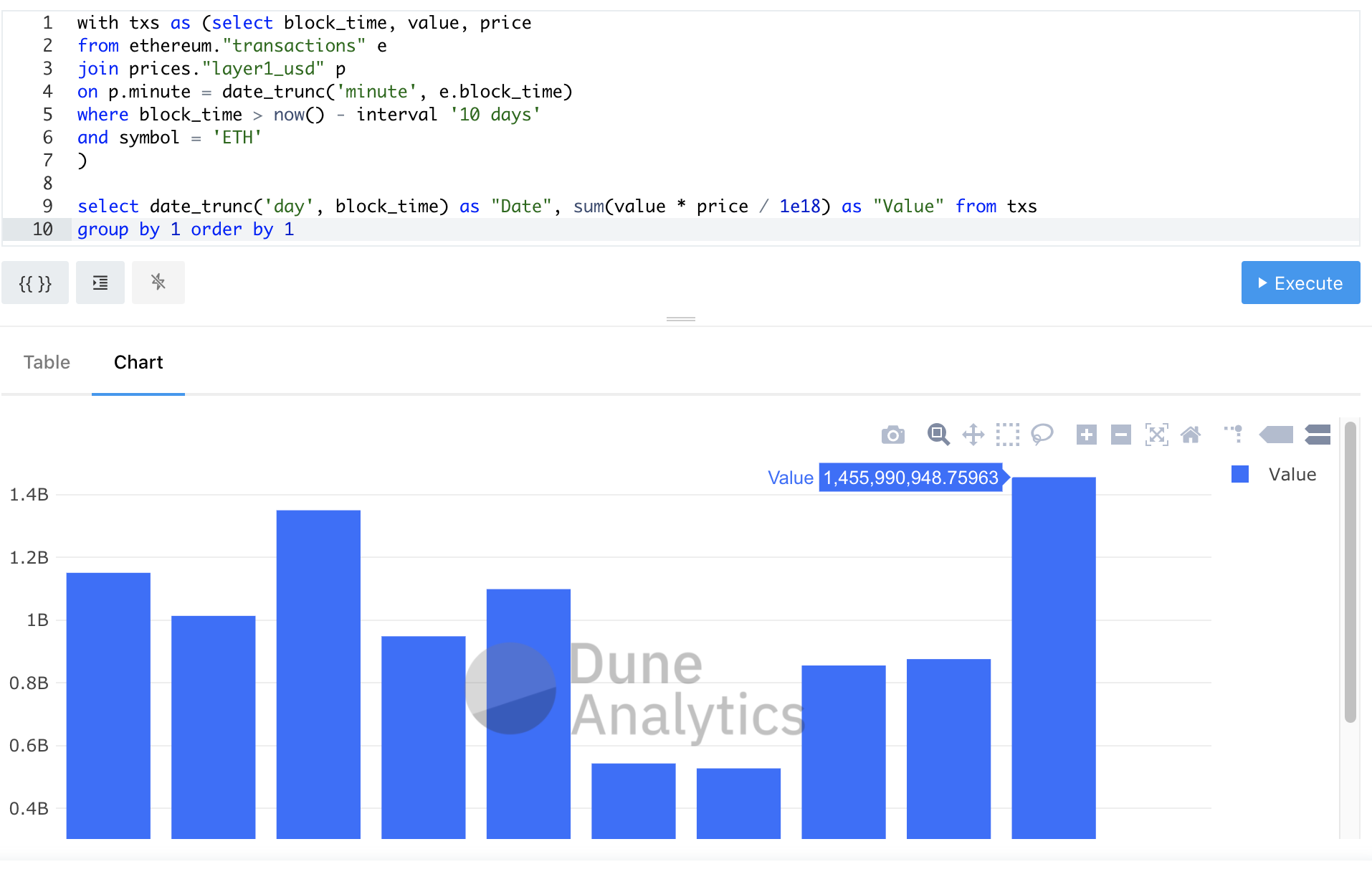Activate the Lasso Select tool
The width and height of the screenshot is (1372, 872).
[1043, 435]
